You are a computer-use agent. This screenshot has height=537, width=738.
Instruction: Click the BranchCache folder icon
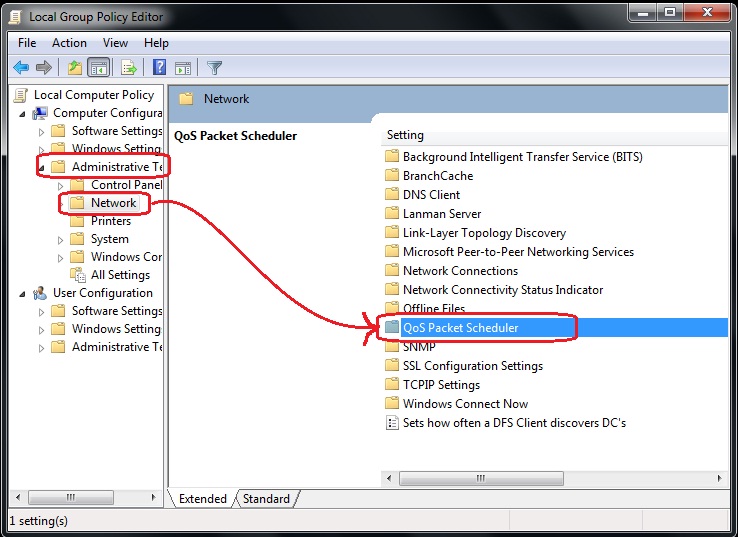click(x=392, y=175)
